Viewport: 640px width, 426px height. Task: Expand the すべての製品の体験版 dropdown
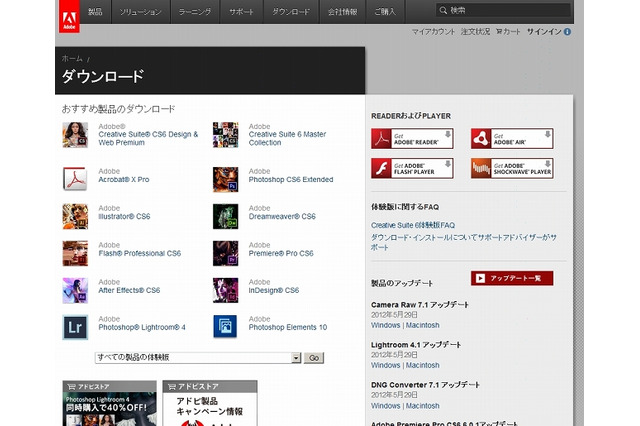[296, 357]
